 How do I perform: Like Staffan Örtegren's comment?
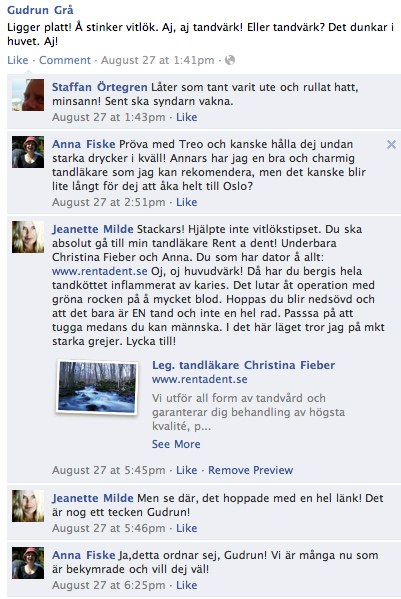click(x=186, y=117)
